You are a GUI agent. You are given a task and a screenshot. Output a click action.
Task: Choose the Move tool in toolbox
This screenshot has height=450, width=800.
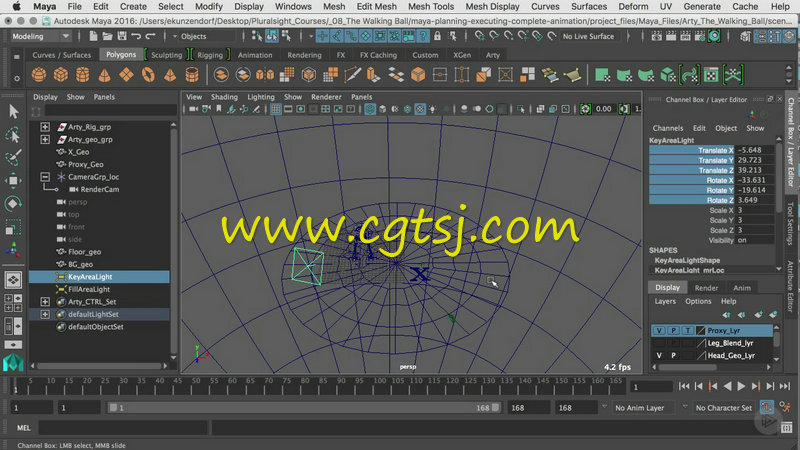click(13, 181)
